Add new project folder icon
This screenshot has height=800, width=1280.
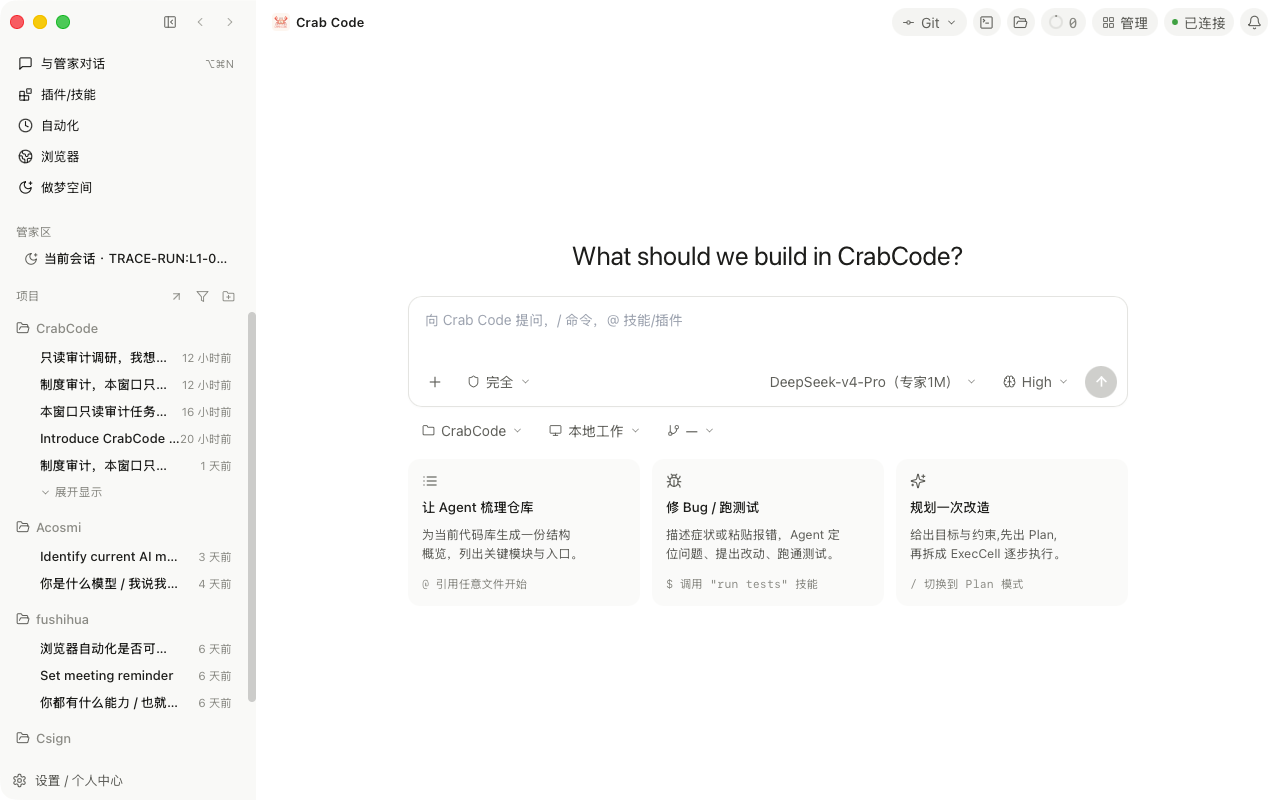click(228, 296)
